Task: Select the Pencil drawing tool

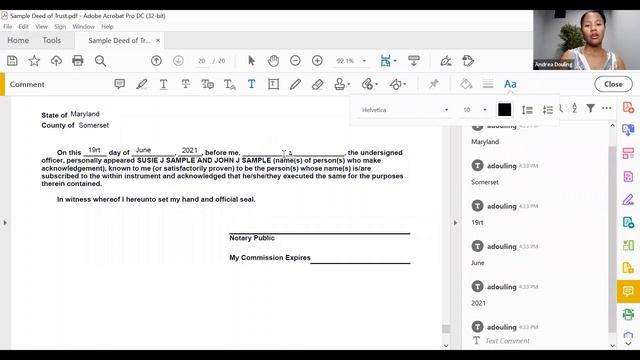Action: pos(295,84)
